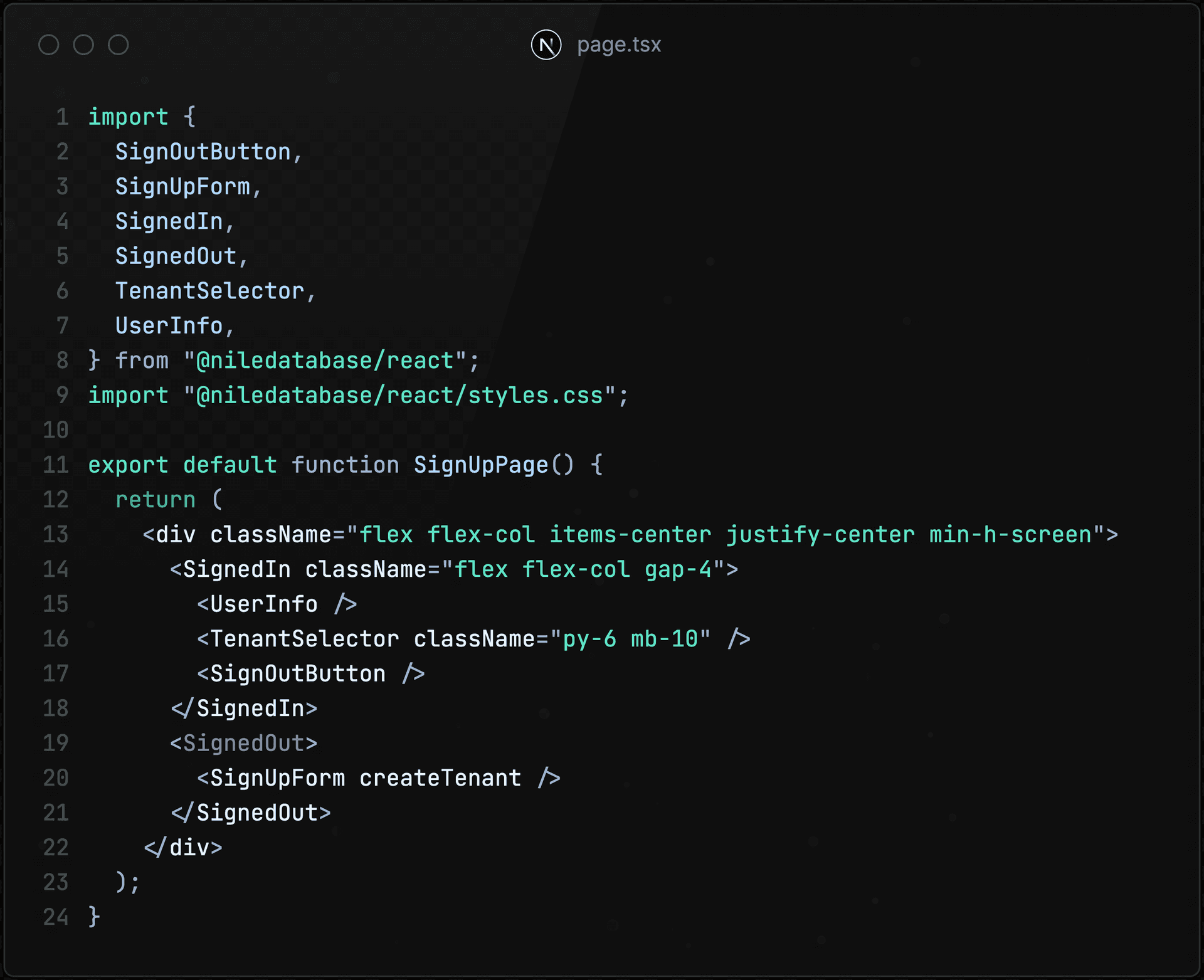The image size is (1204, 980).
Task: Click the Next.js logo icon
Action: coord(546,45)
